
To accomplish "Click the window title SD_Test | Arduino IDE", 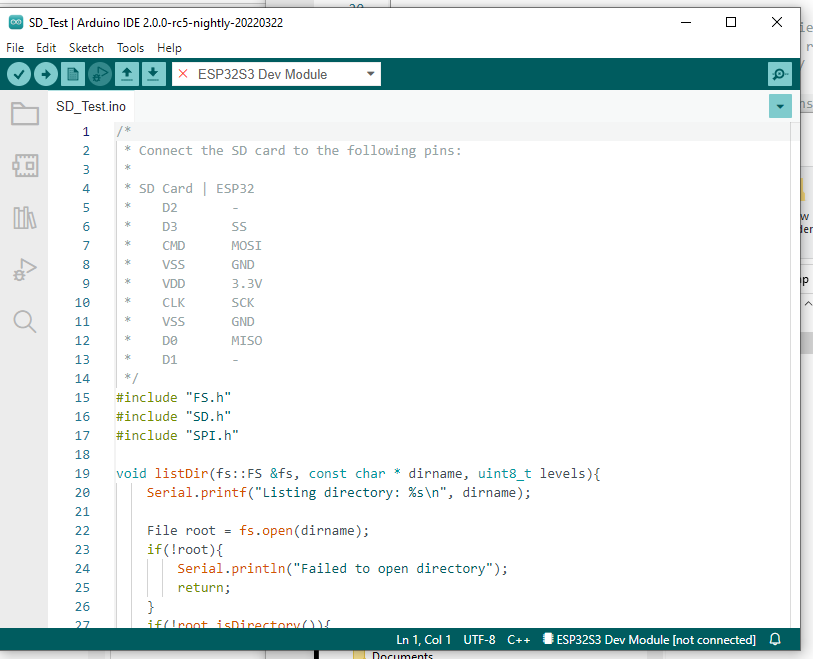I will click(x=156, y=23).
